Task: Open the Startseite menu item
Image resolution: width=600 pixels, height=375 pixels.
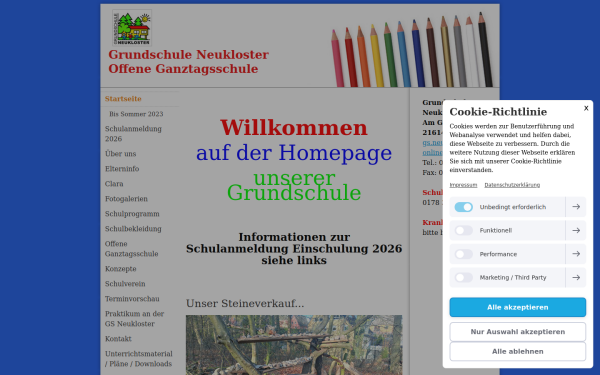Action: tap(123, 99)
